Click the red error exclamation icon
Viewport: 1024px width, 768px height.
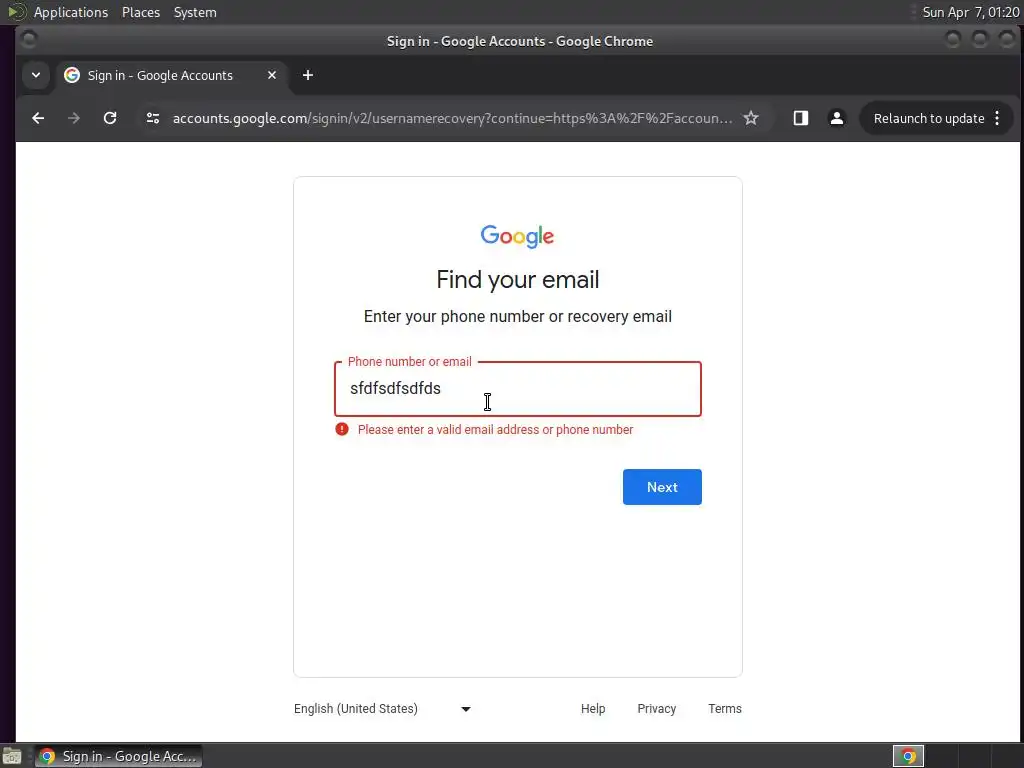[342, 429]
